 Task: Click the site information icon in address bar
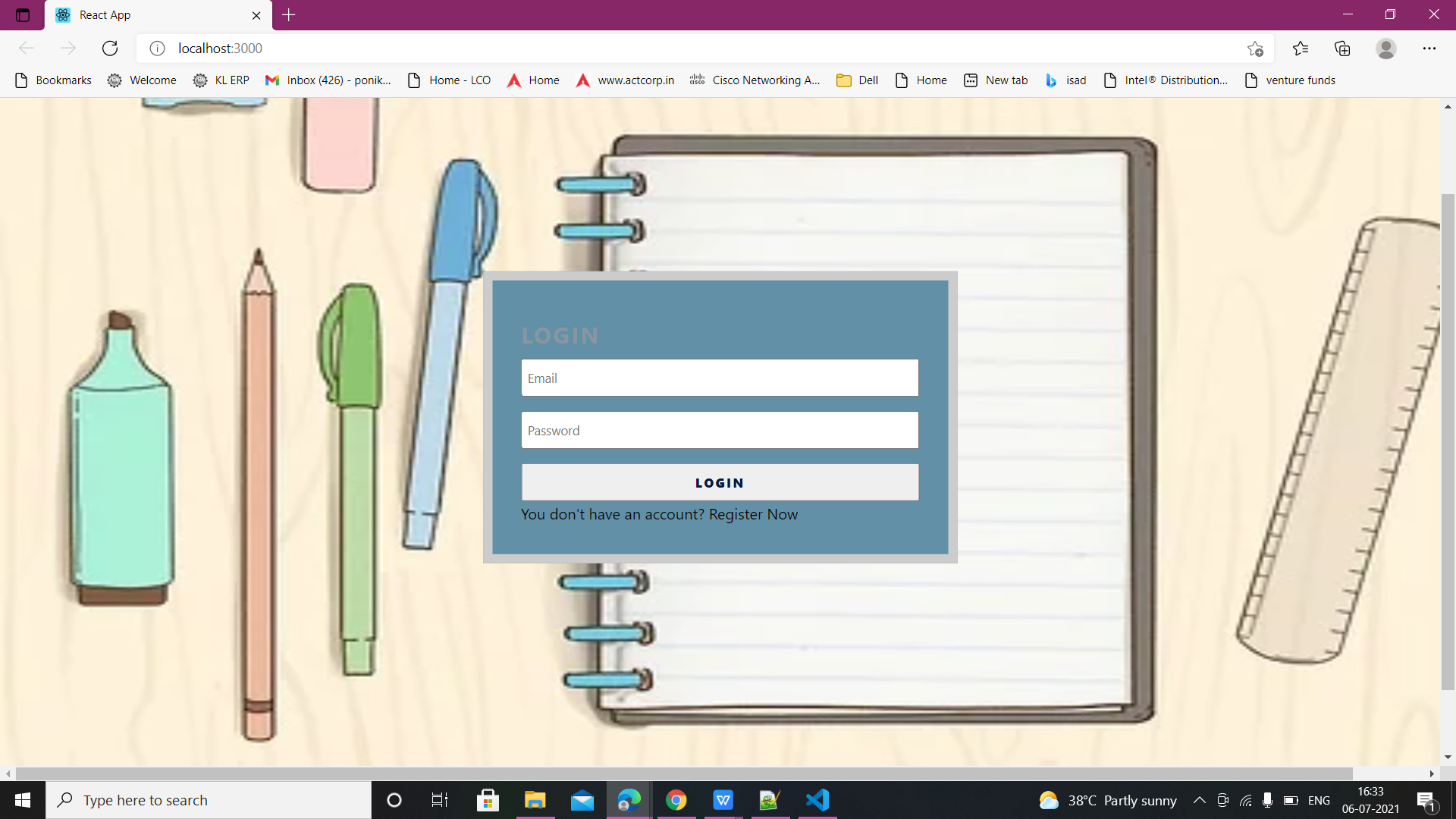tap(157, 49)
